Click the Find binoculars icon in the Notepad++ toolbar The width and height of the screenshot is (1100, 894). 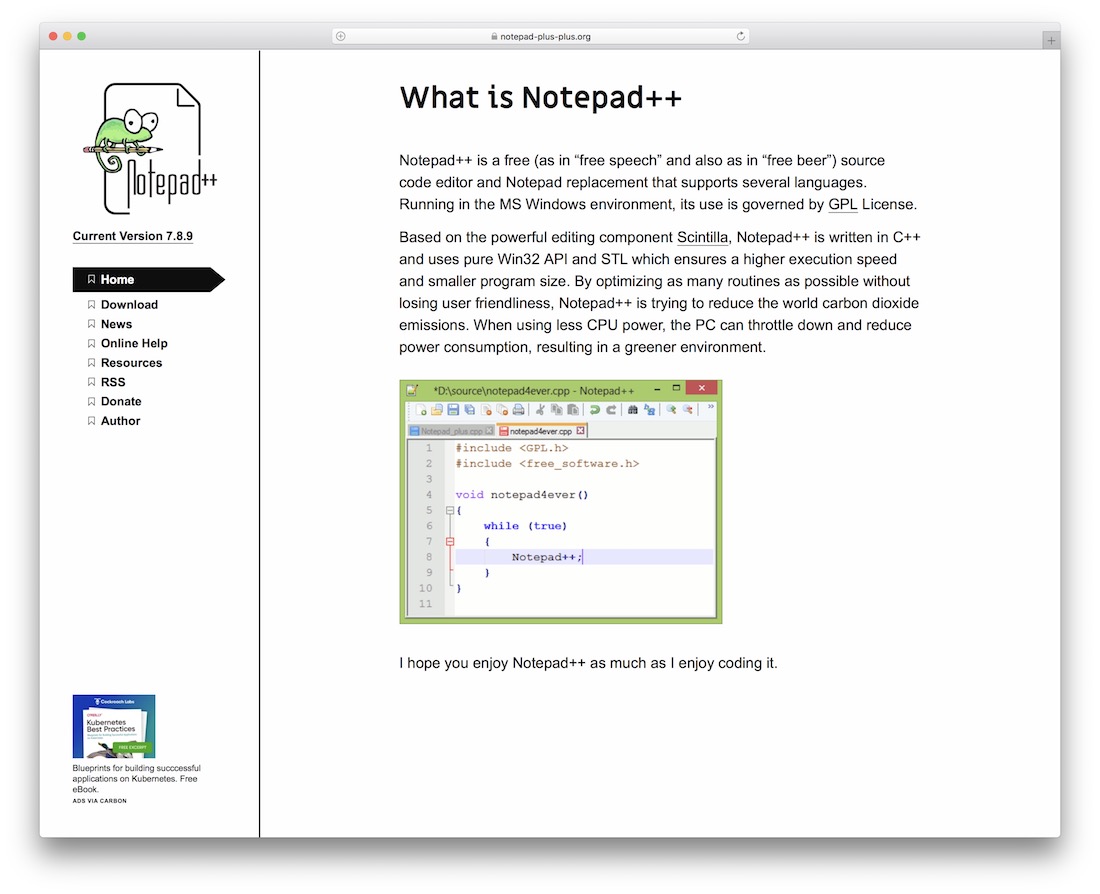point(633,410)
